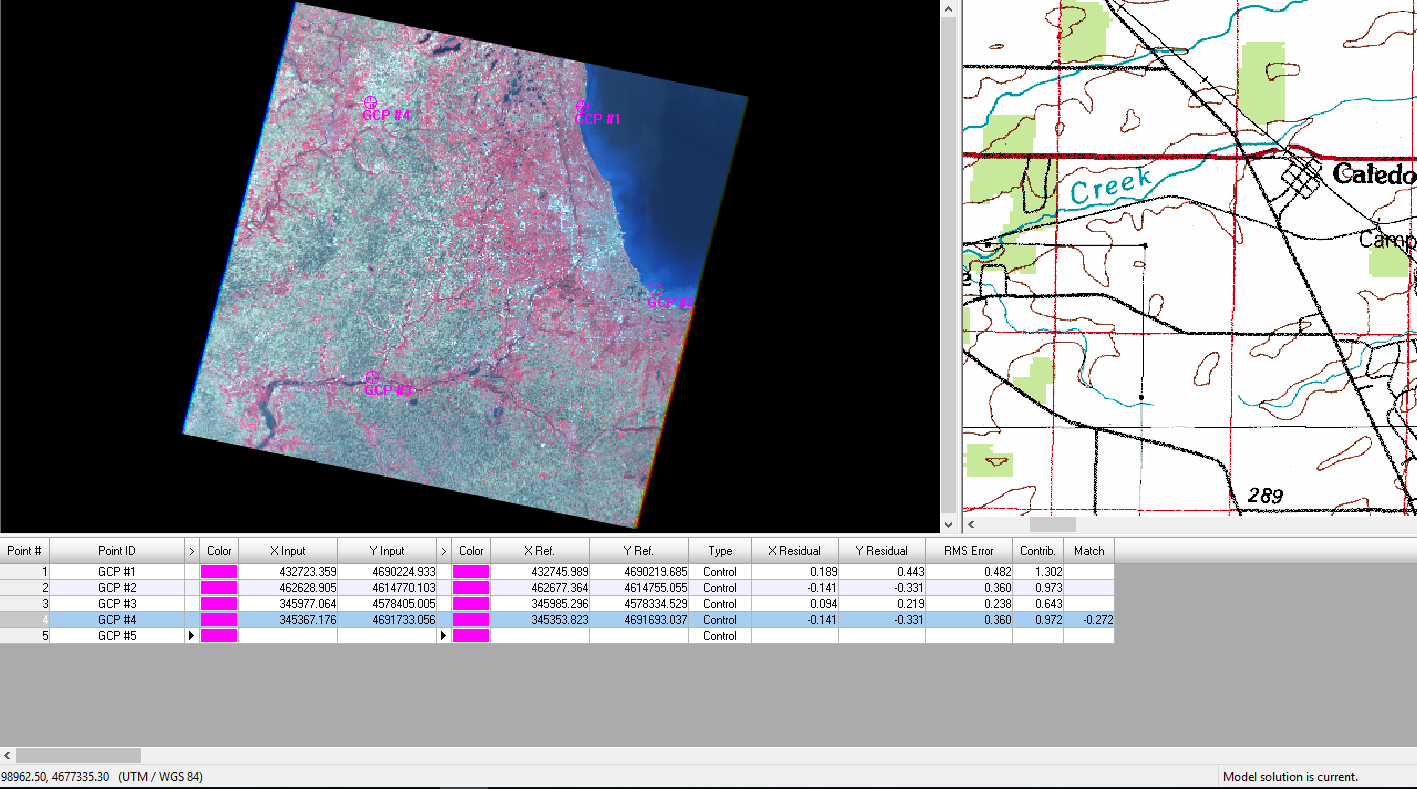Click the input arrow indicator in the GCP #5 row
Screen dimensions: 1417x789
click(x=192, y=636)
